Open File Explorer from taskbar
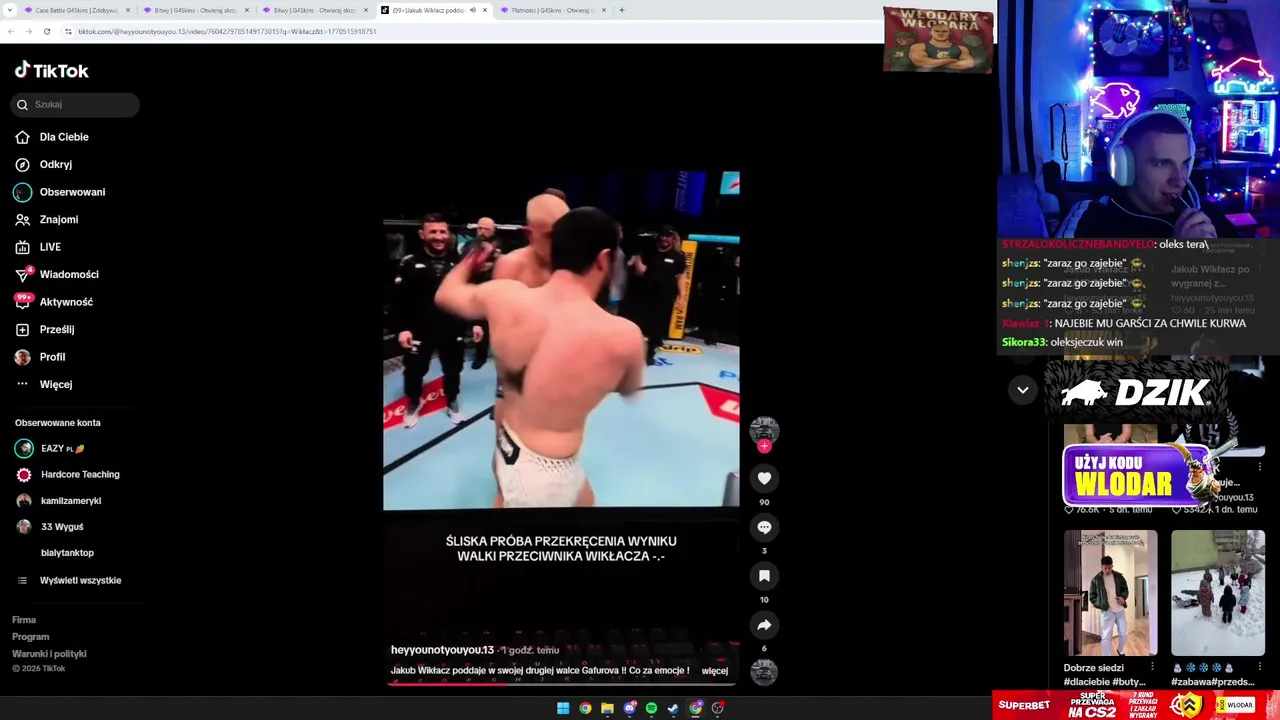The height and width of the screenshot is (720, 1280). click(x=607, y=708)
